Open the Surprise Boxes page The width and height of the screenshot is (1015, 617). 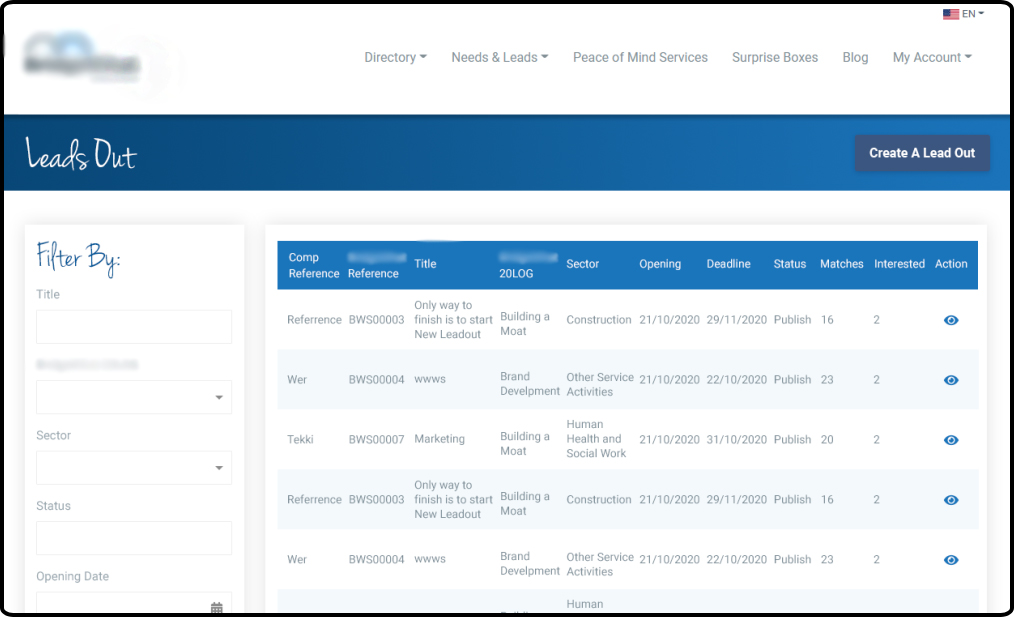(774, 57)
